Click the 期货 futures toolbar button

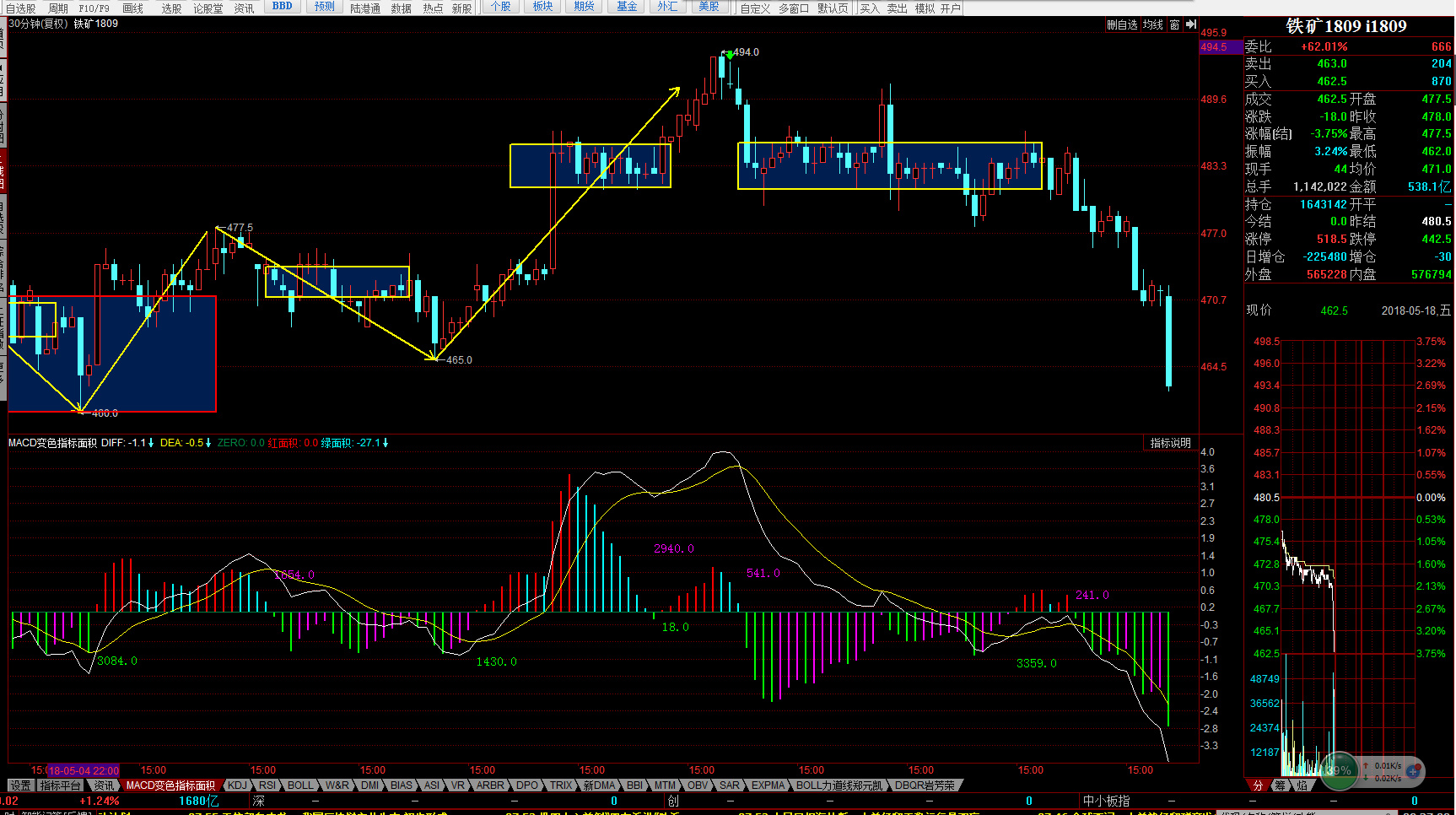coord(585,6)
